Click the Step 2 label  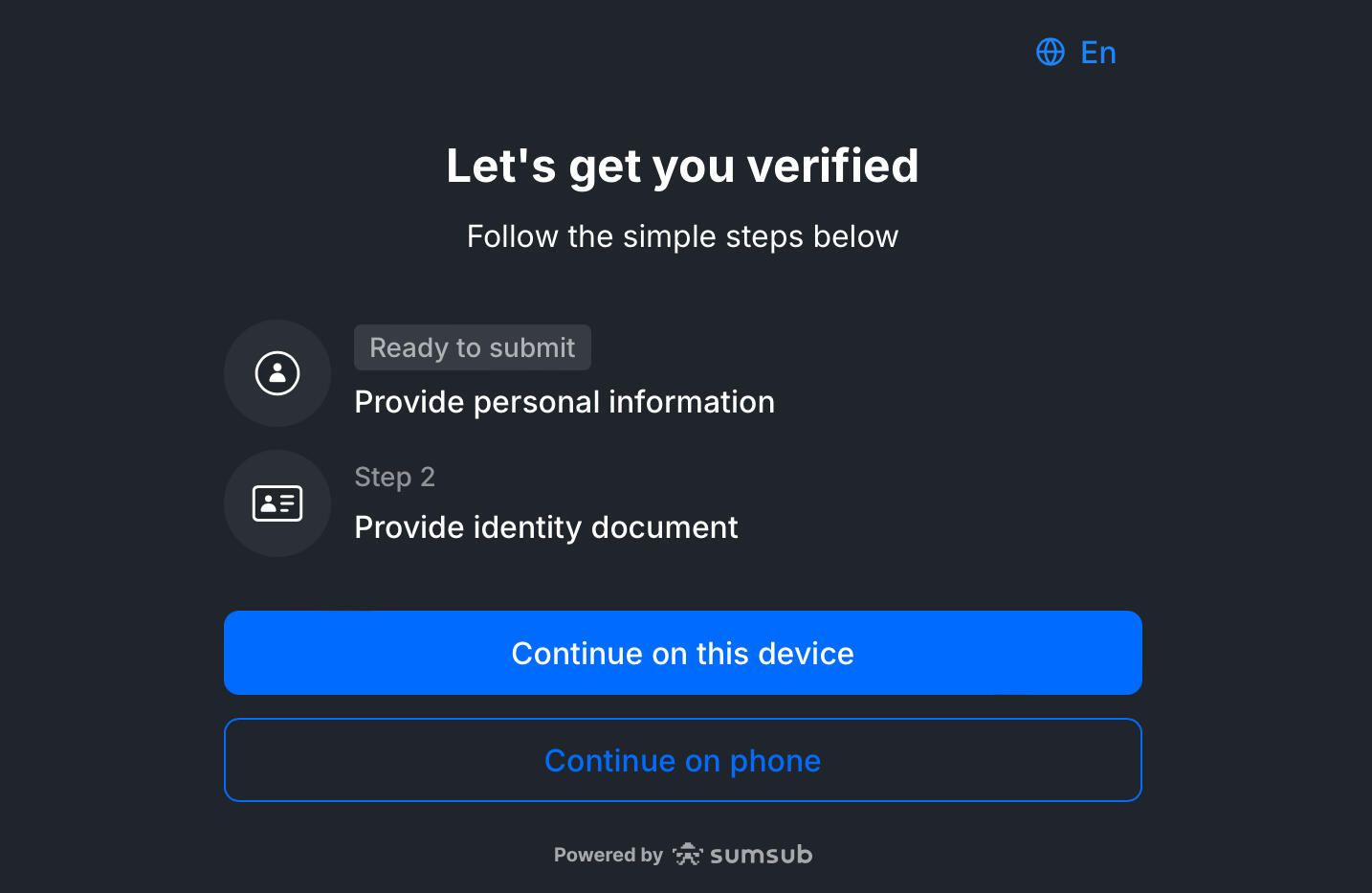(394, 477)
